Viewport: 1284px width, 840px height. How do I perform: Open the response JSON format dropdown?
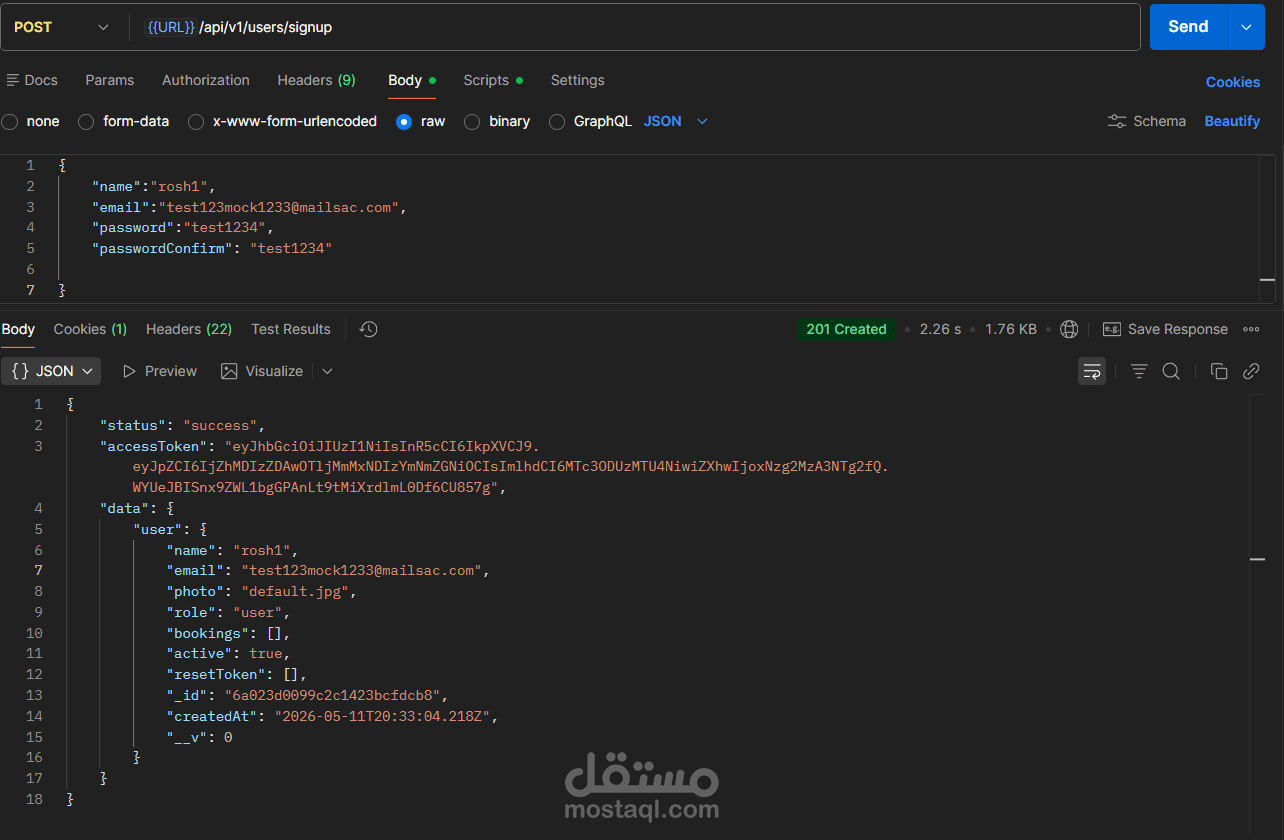point(52,371)
